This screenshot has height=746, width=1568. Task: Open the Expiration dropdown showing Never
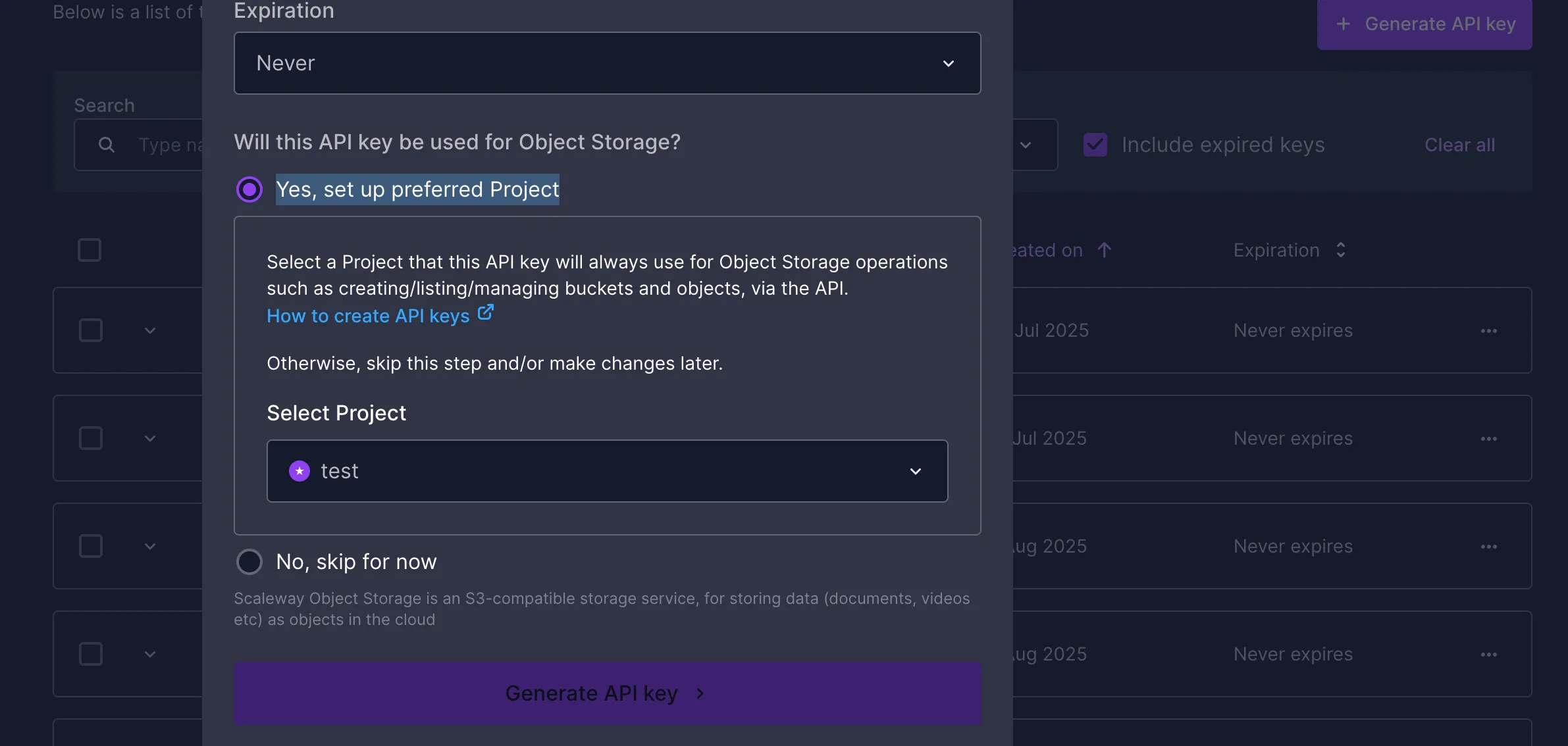click(607, 63)
